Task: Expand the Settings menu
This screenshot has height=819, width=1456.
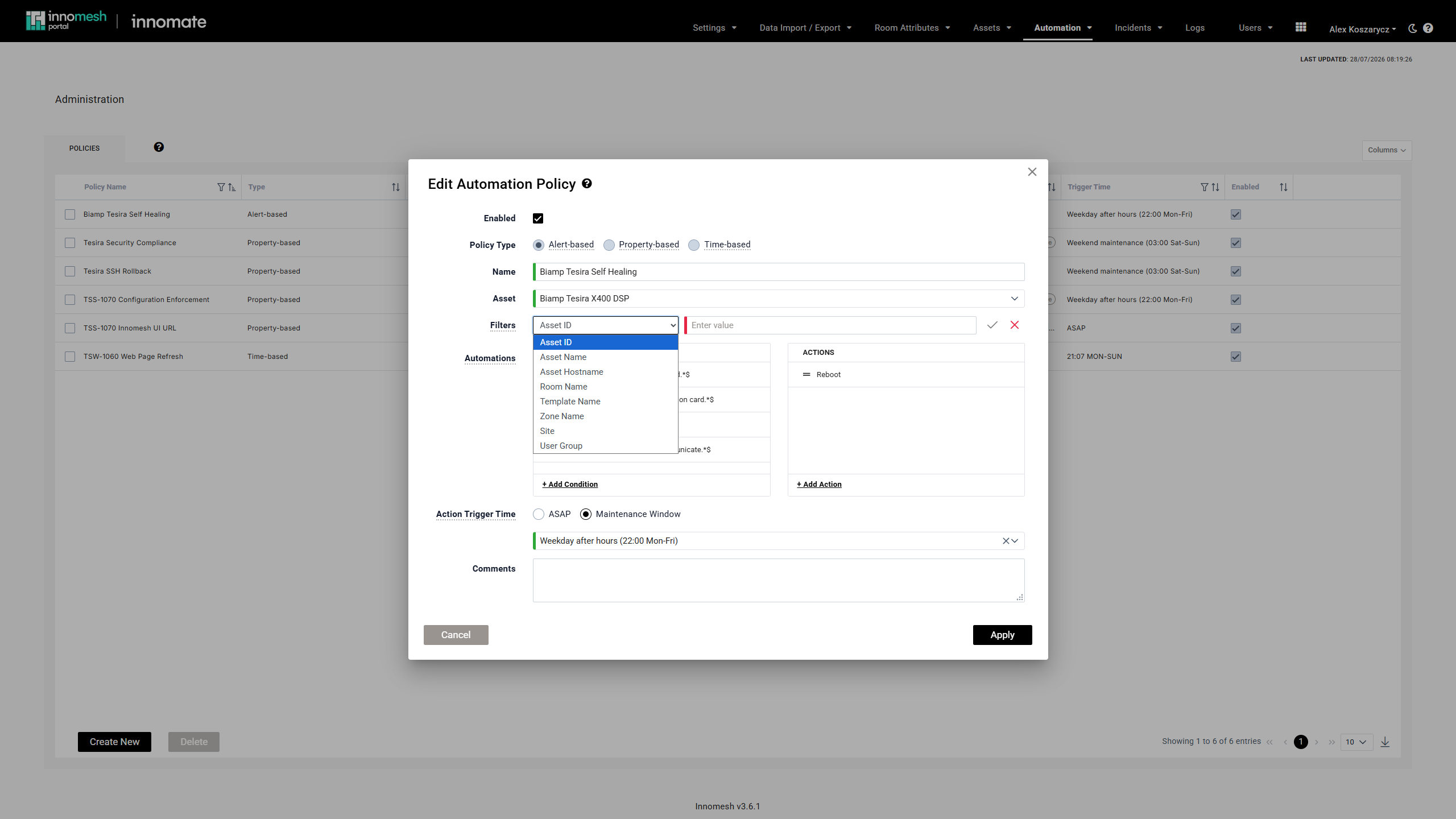Action: (x=714, y=28)
